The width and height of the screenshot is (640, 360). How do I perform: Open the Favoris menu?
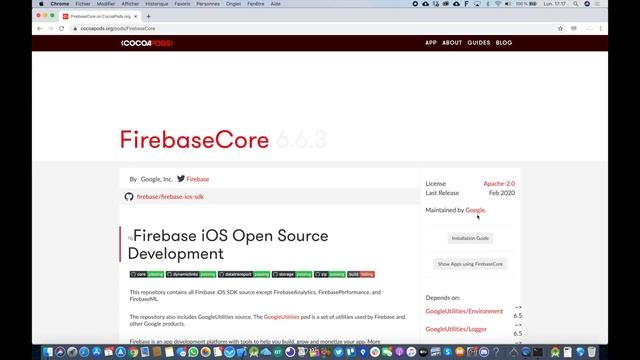tap(182, 4)
